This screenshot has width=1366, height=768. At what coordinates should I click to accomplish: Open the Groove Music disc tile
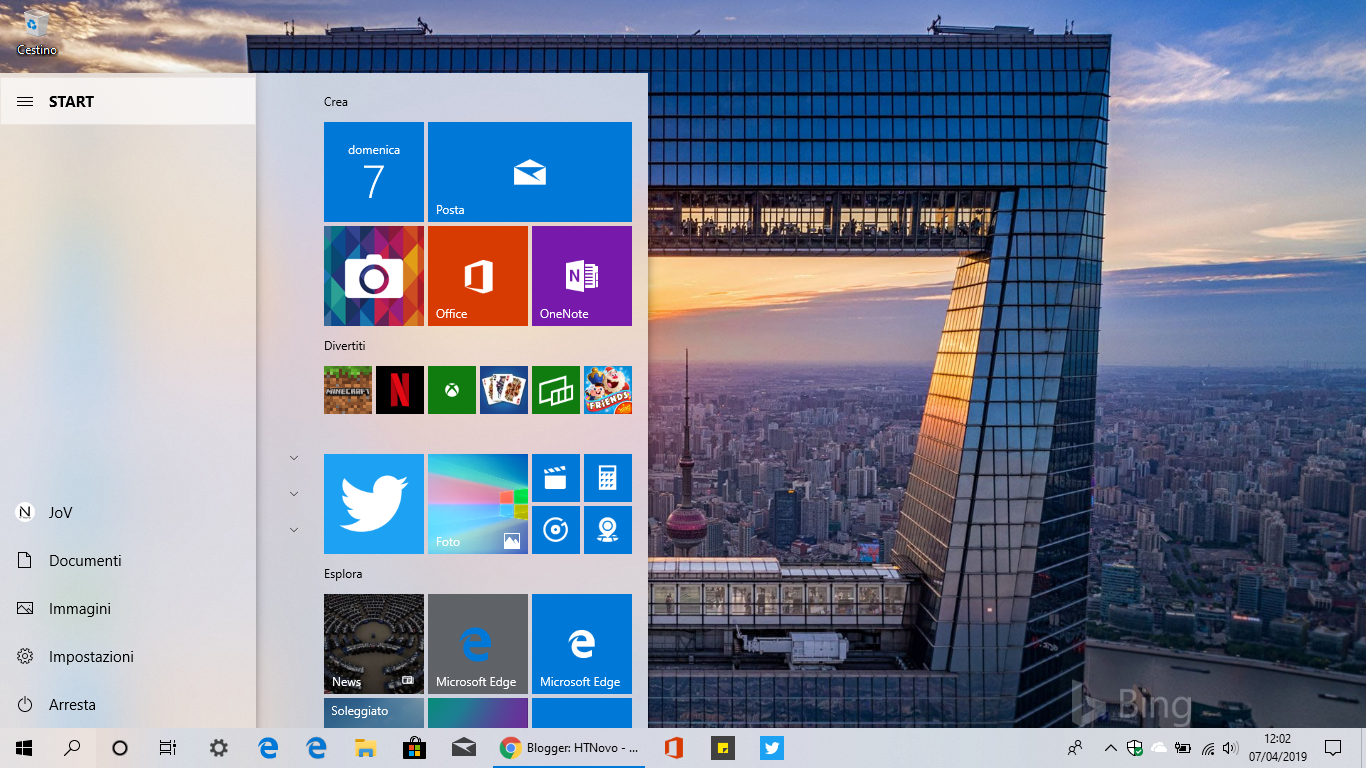click(x=556, y=530)
